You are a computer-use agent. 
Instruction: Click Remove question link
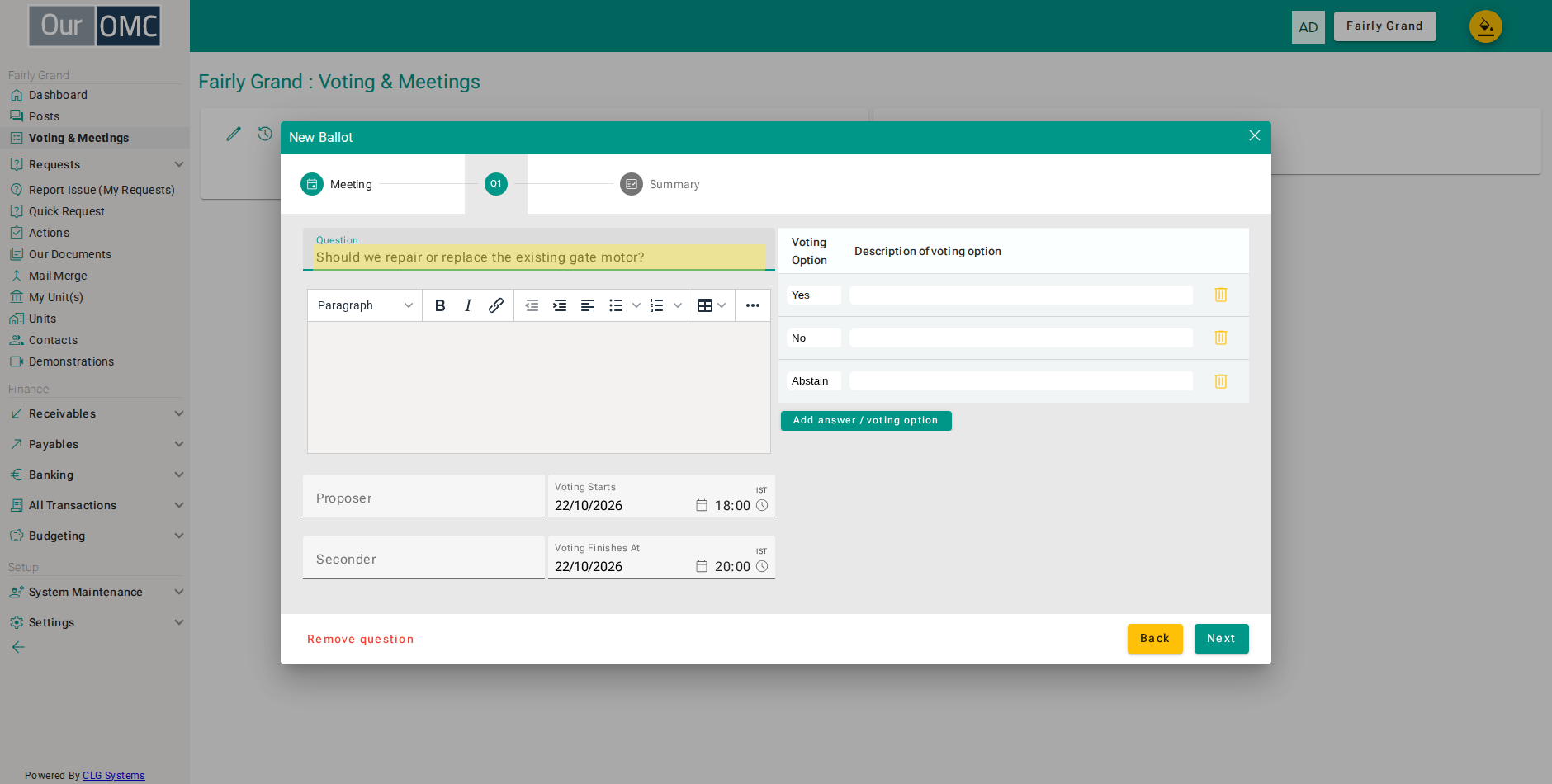[x=361, y=639]
